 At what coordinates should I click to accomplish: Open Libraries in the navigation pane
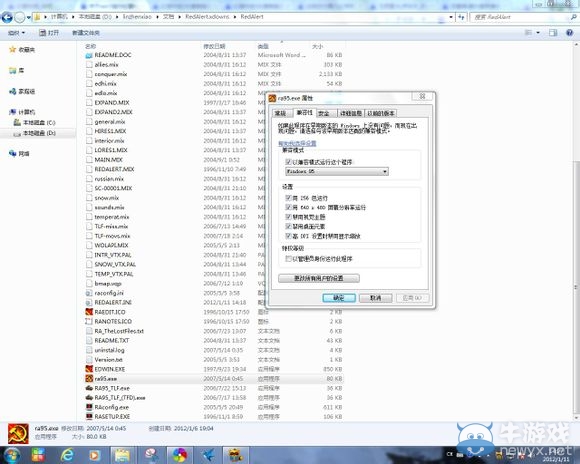click(17, 70)
